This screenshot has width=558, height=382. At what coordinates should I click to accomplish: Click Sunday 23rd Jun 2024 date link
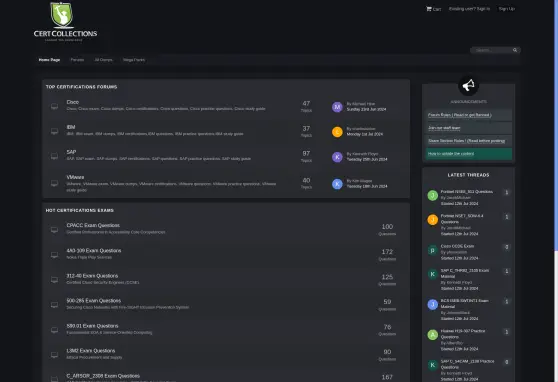[366, 109]
